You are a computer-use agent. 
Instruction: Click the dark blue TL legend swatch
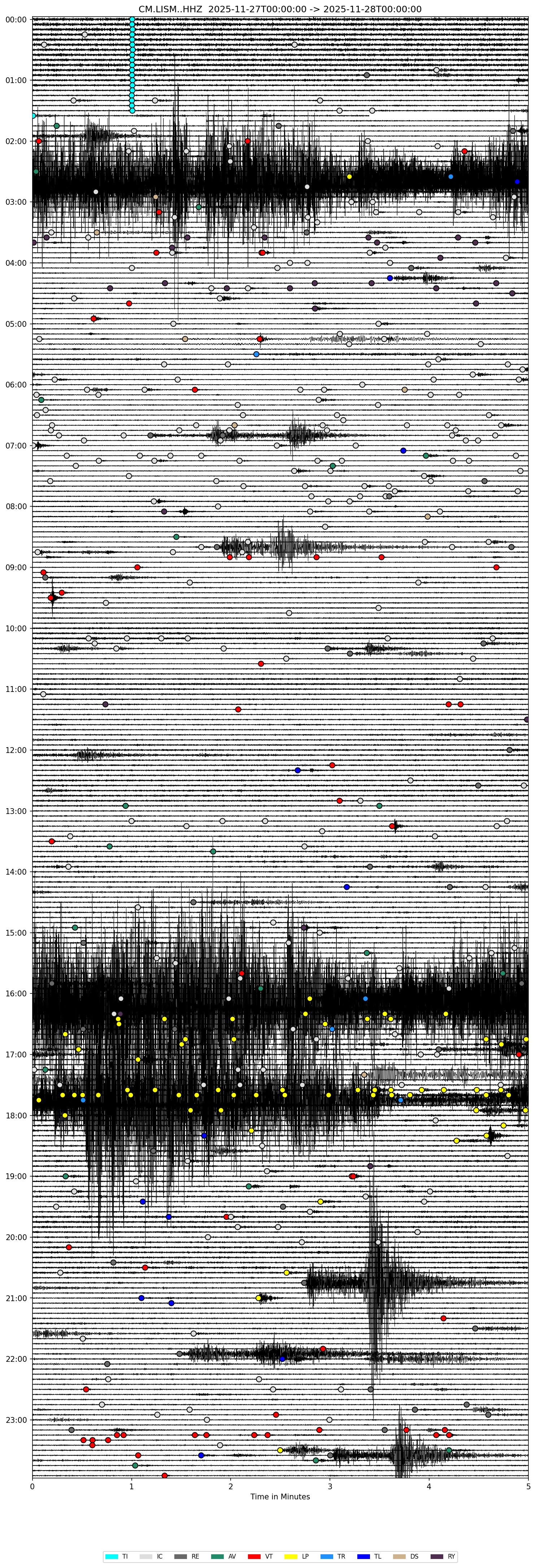(x=363, y=1556)
